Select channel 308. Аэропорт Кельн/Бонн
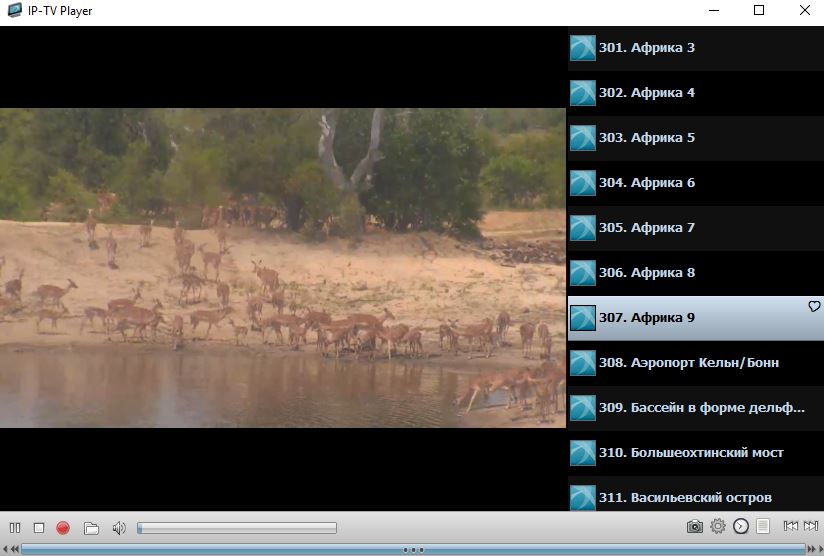This screenshot has height=556, width=824. pos(696,363)
